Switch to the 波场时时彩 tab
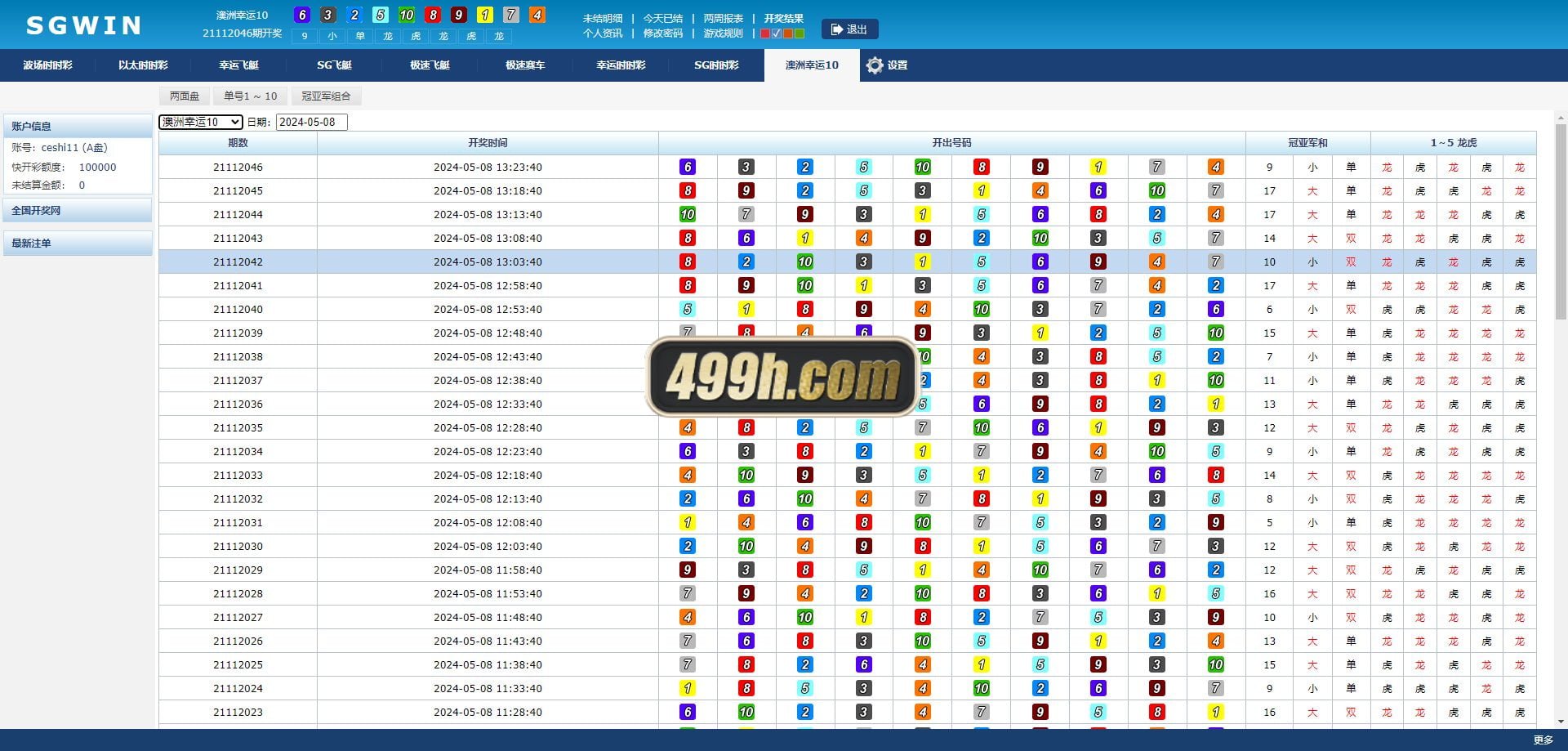The image size is (1568, 751). 47,65
